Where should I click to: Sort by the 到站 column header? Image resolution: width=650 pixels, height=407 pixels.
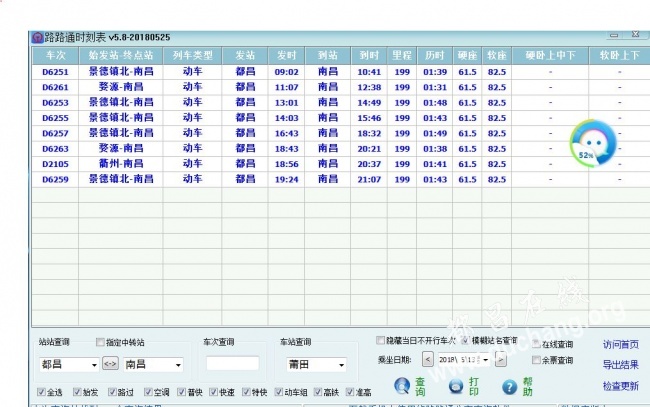point(327,56)
